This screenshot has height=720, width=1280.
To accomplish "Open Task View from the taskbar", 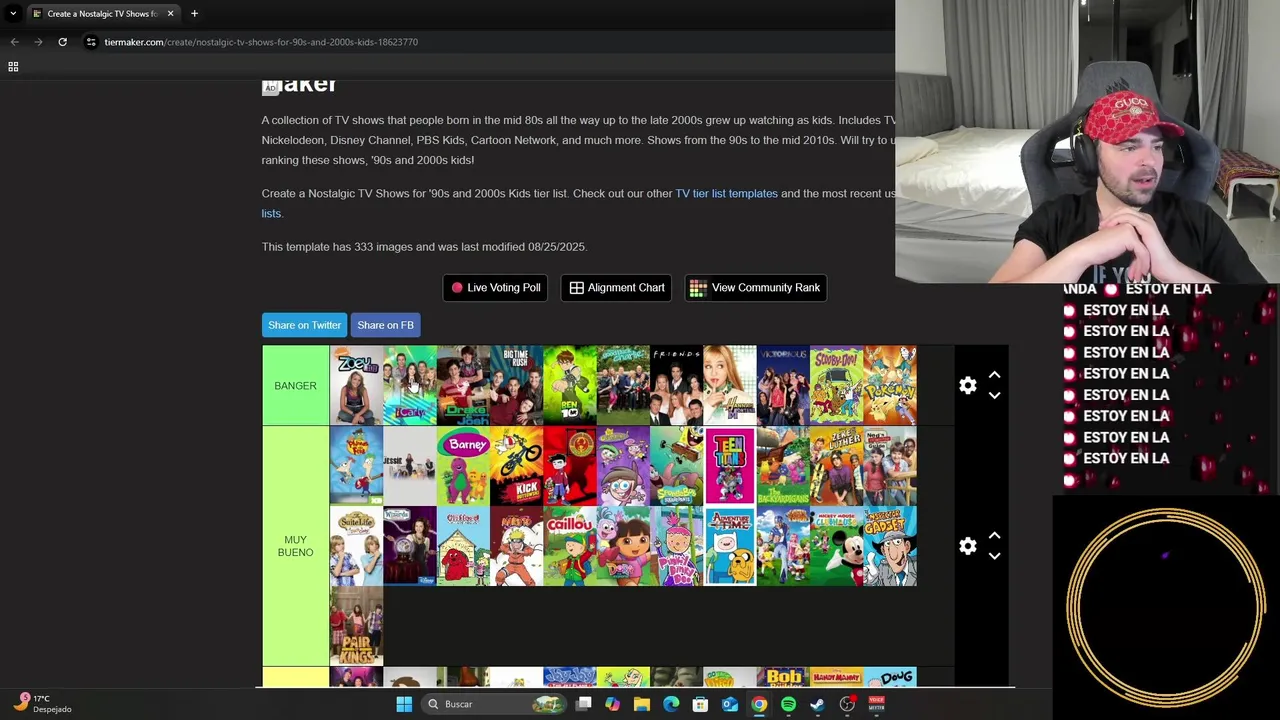I will pyautogui.click(x=584, y=704).
